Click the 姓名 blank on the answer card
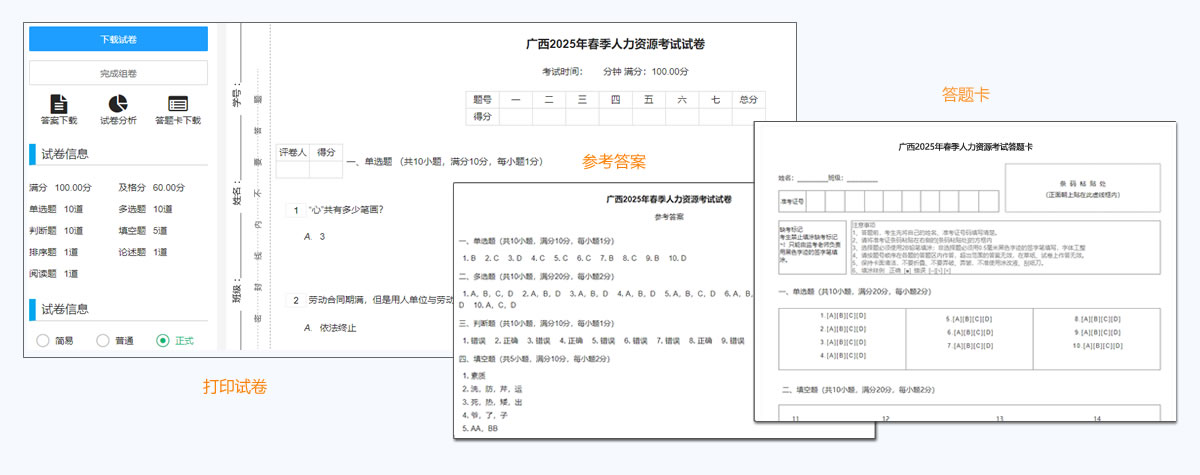The height and width of the screenshot is (475, 1200). tap(808, 178)
